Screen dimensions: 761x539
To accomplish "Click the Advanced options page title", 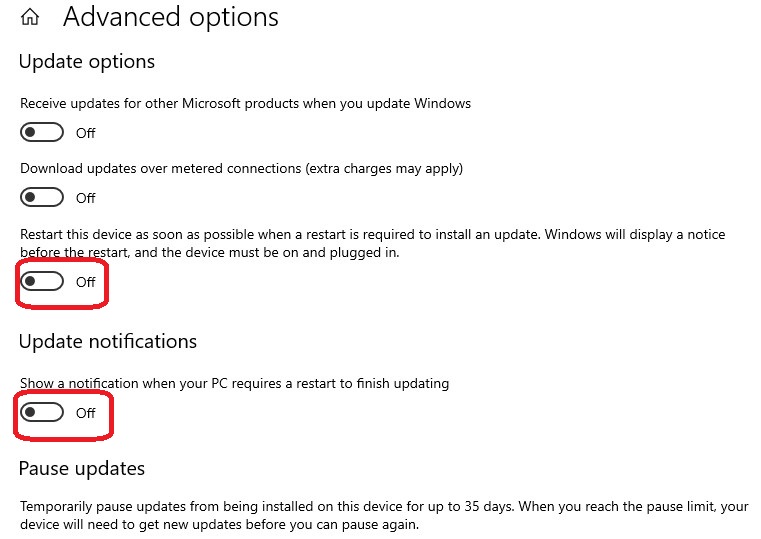I will click(x=171, y=17).
